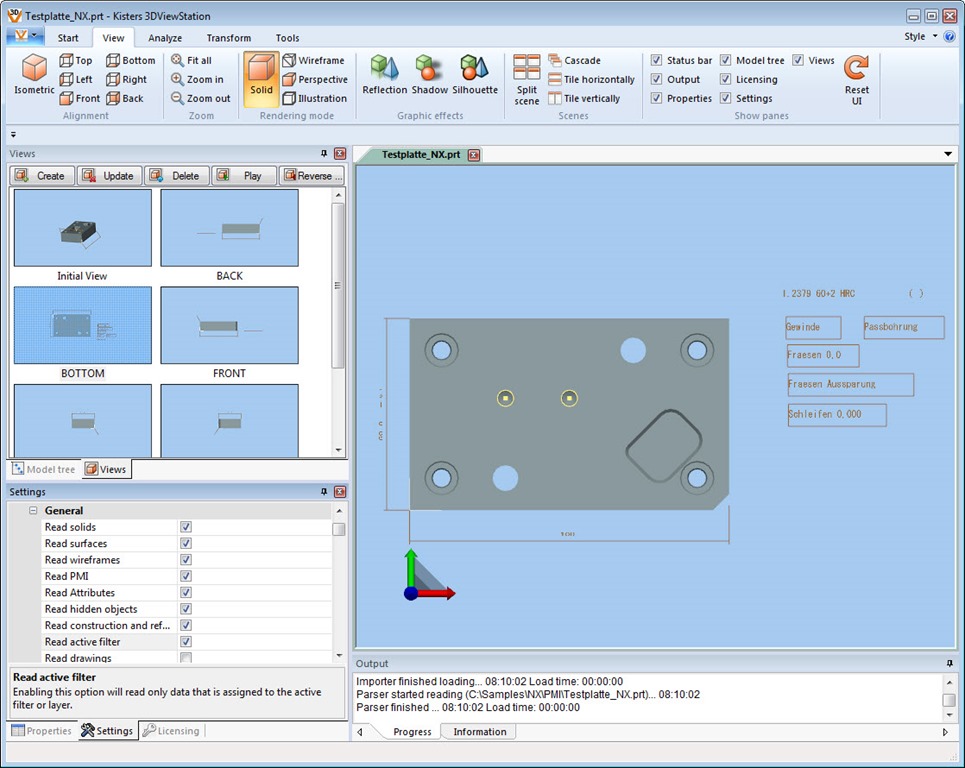This screenshot has height=768, width=965.
Task: Uncheck Read hidden objects option
Action: tap(186, 609)
